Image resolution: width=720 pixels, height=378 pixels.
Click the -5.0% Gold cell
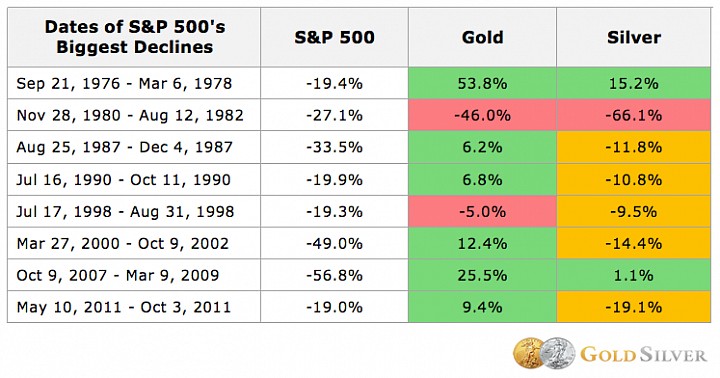482,211
